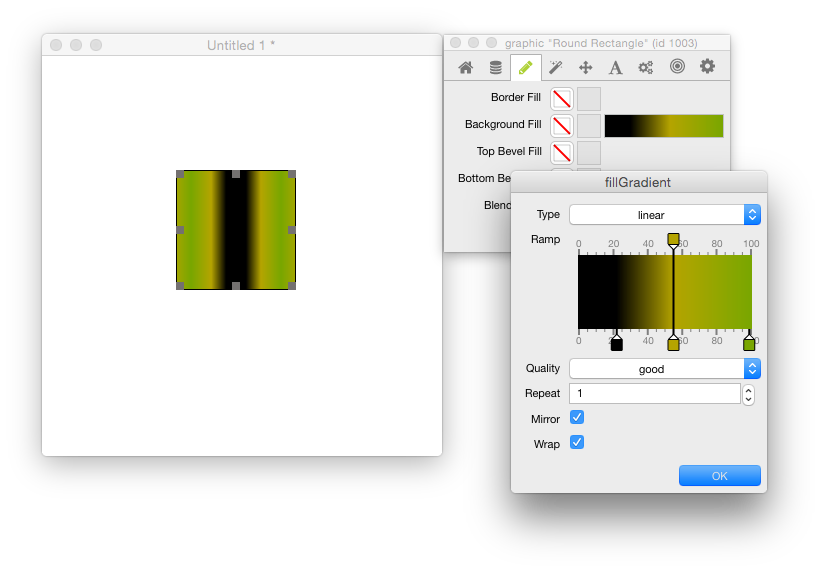The height and width of the screenshot is (573, 823).
Task: Select the gradient rectangle on the canvas
Action: point(236,230)
